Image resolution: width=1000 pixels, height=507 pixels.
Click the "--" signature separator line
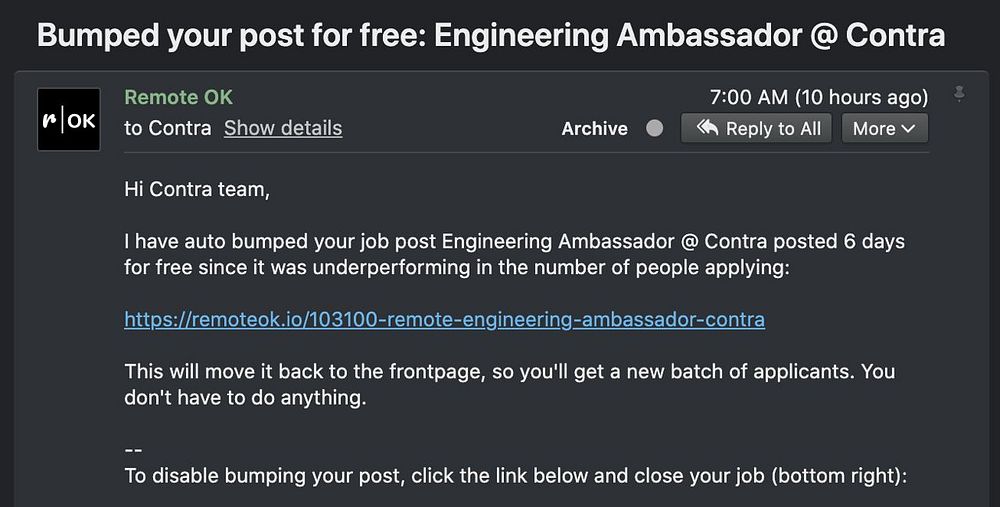coord(134,450)
